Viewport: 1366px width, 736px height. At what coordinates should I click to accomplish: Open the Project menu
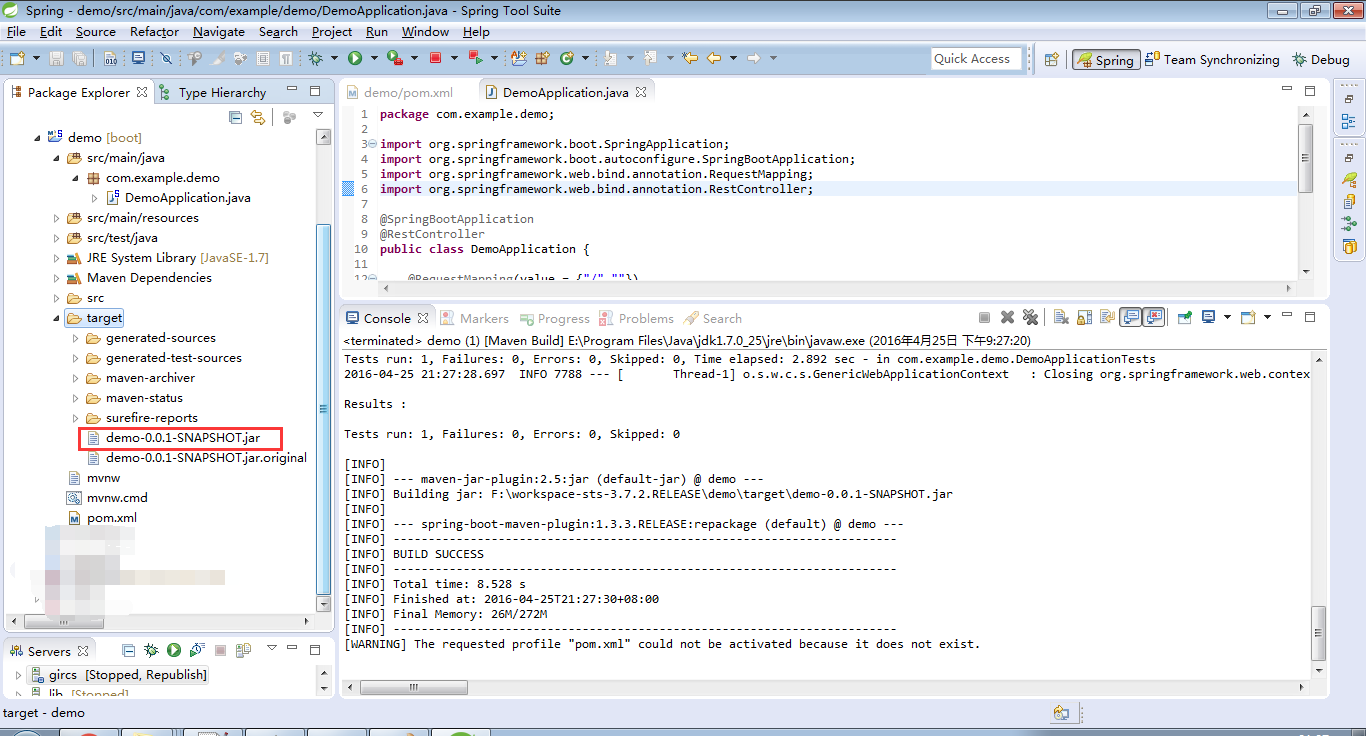tap(332, 31)
